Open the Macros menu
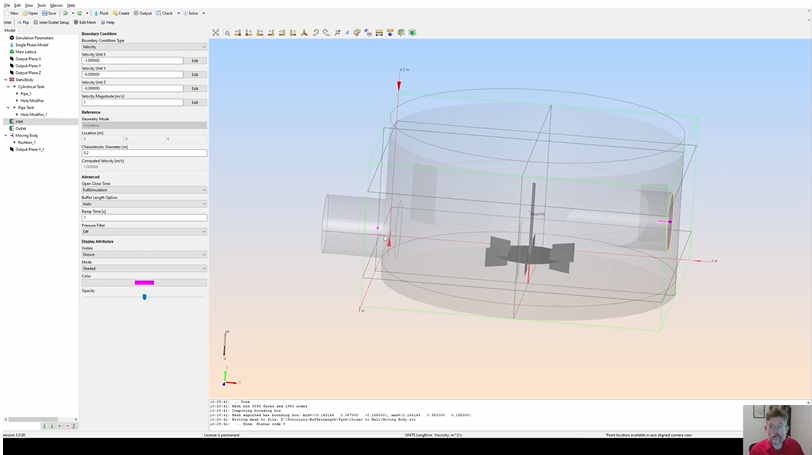 57,5
